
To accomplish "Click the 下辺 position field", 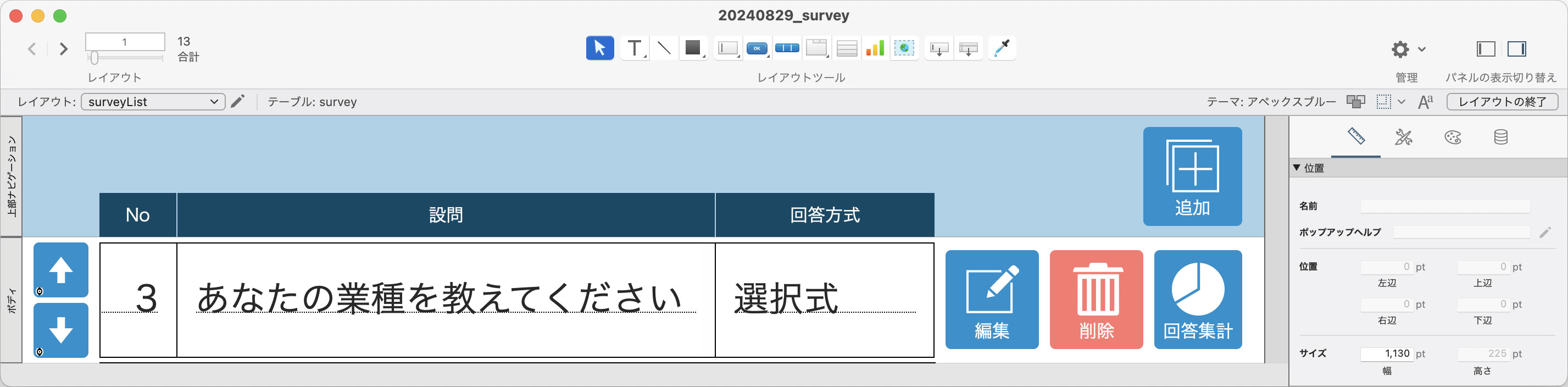I will pyautogui.click(x=1483, y=304).
